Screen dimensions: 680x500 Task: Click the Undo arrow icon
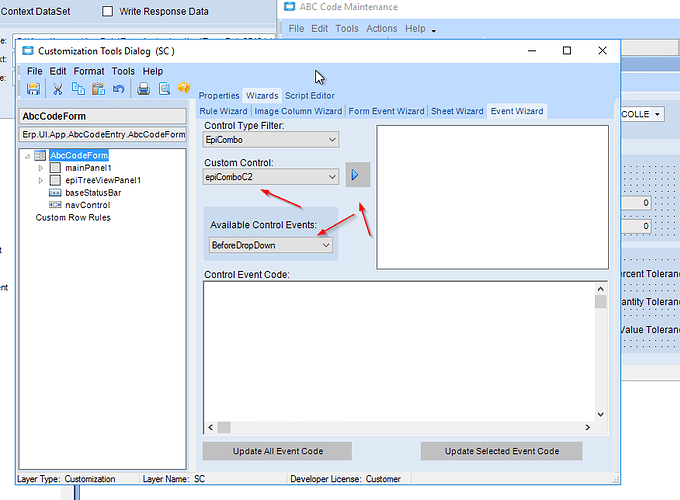coord(118,89)
